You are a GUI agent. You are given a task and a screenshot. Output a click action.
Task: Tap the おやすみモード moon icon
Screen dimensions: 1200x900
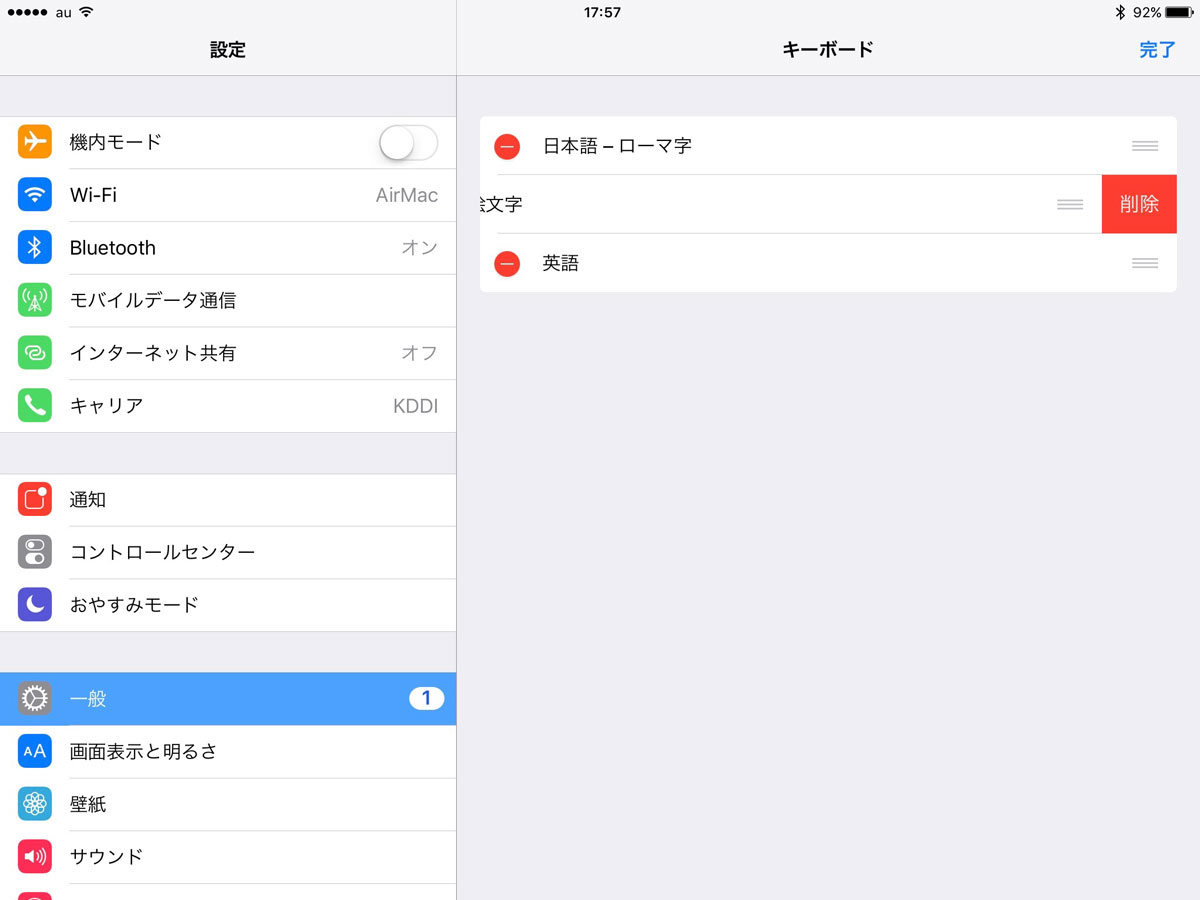click(x=35, y=604)
